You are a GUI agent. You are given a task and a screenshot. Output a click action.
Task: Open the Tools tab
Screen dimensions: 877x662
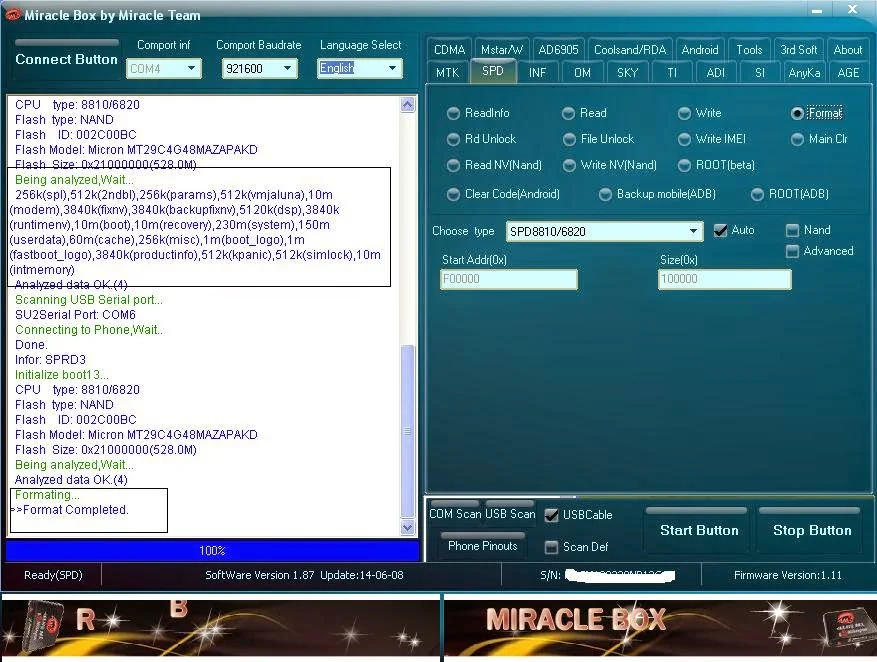tap(749, 50)
